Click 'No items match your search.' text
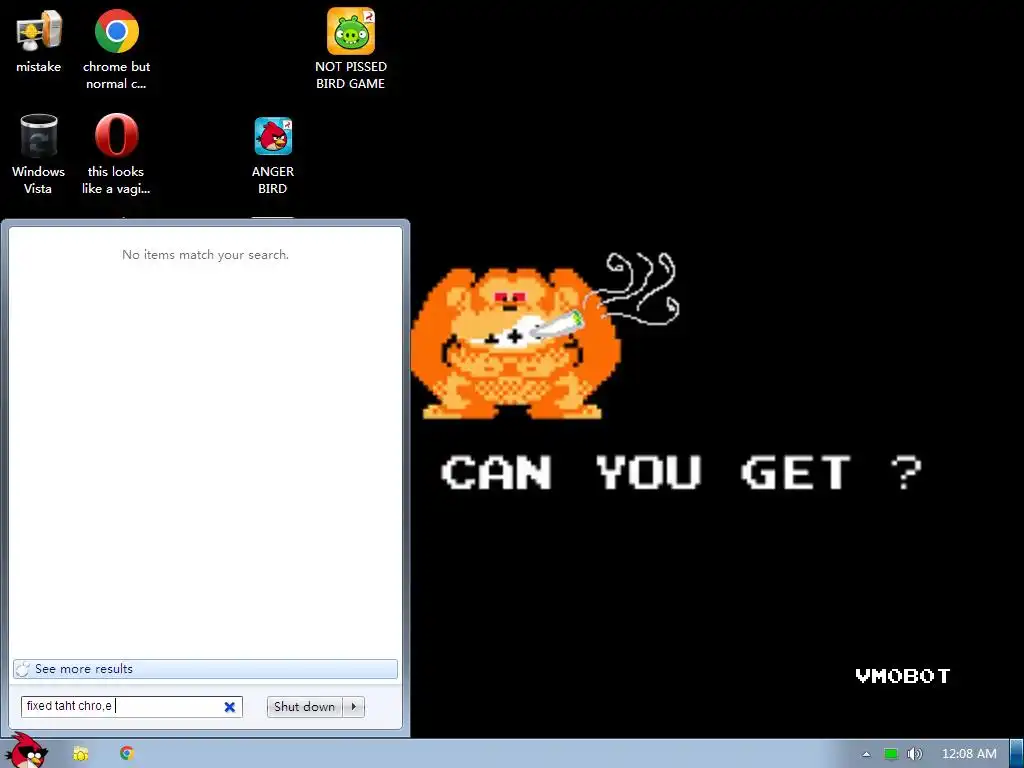Viewport: 1024px width, 768px height. [x=205, y=255]
